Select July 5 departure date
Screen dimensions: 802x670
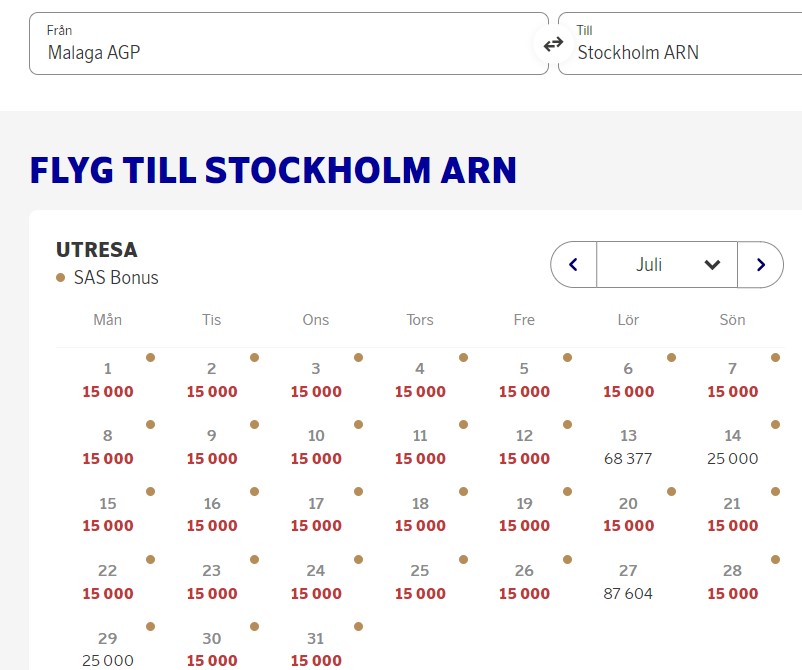tap(524, 380)
